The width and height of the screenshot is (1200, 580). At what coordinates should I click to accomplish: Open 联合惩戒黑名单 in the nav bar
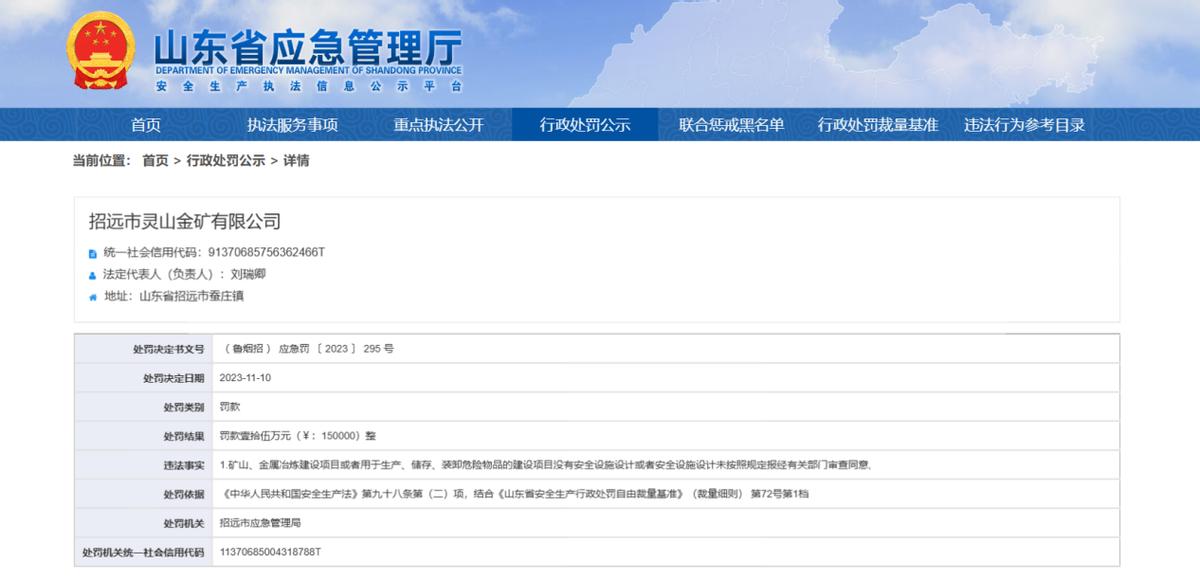click(731, 125)
